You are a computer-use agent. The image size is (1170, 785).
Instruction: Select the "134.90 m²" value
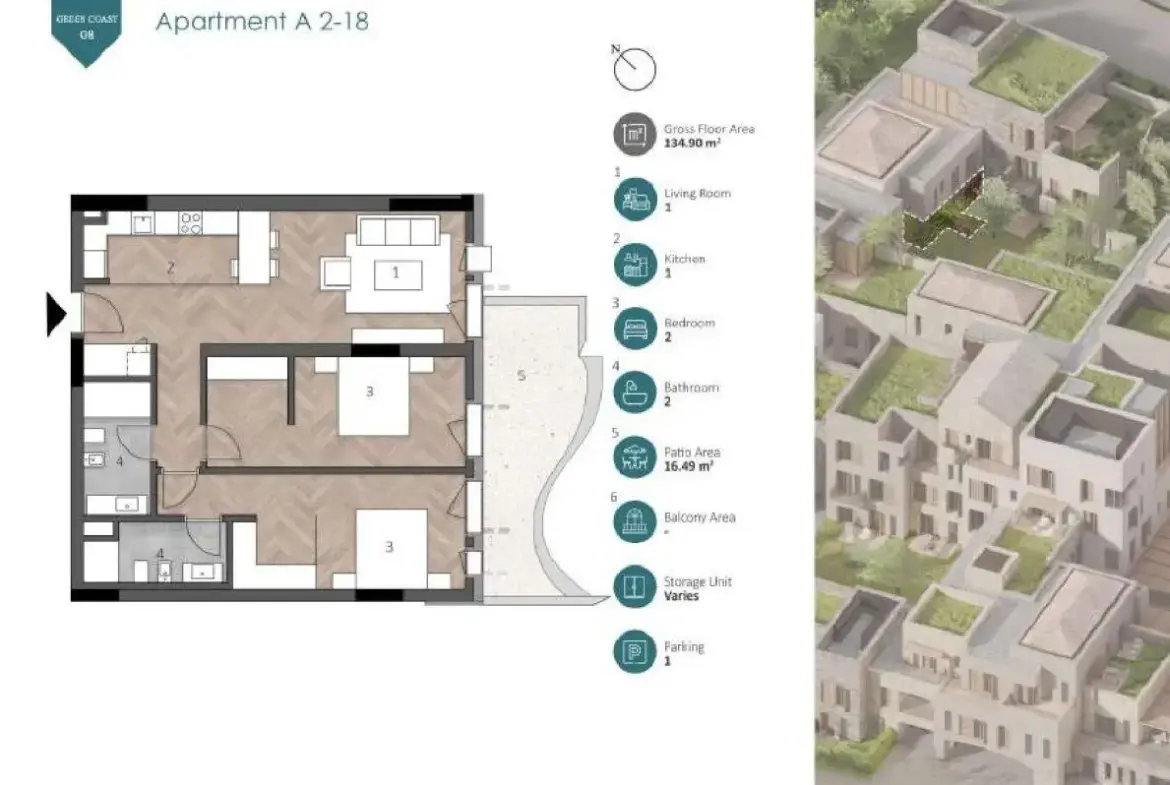pos(692,143)
